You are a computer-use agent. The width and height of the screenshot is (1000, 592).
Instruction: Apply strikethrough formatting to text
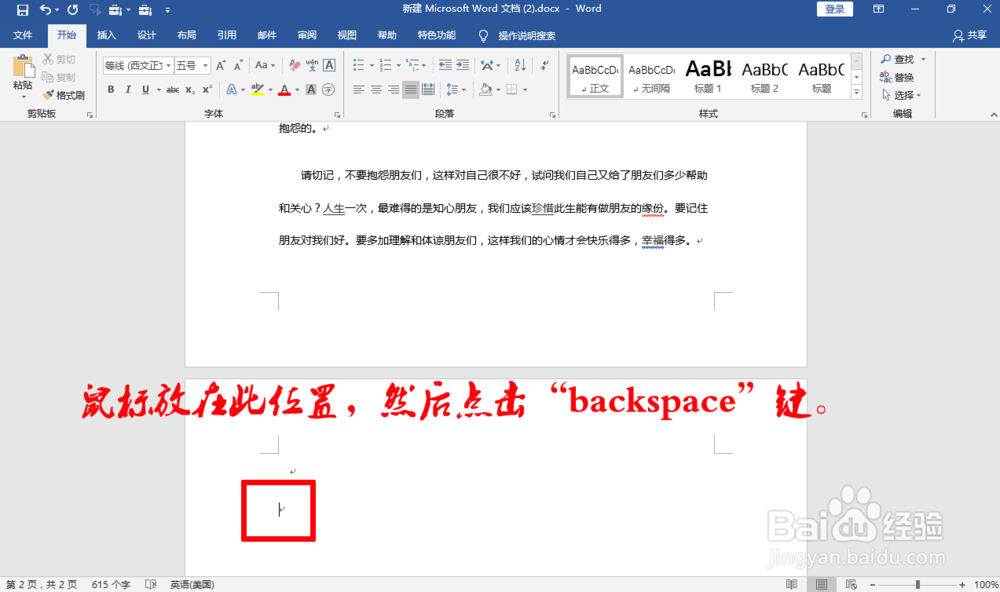coord(171,89)
